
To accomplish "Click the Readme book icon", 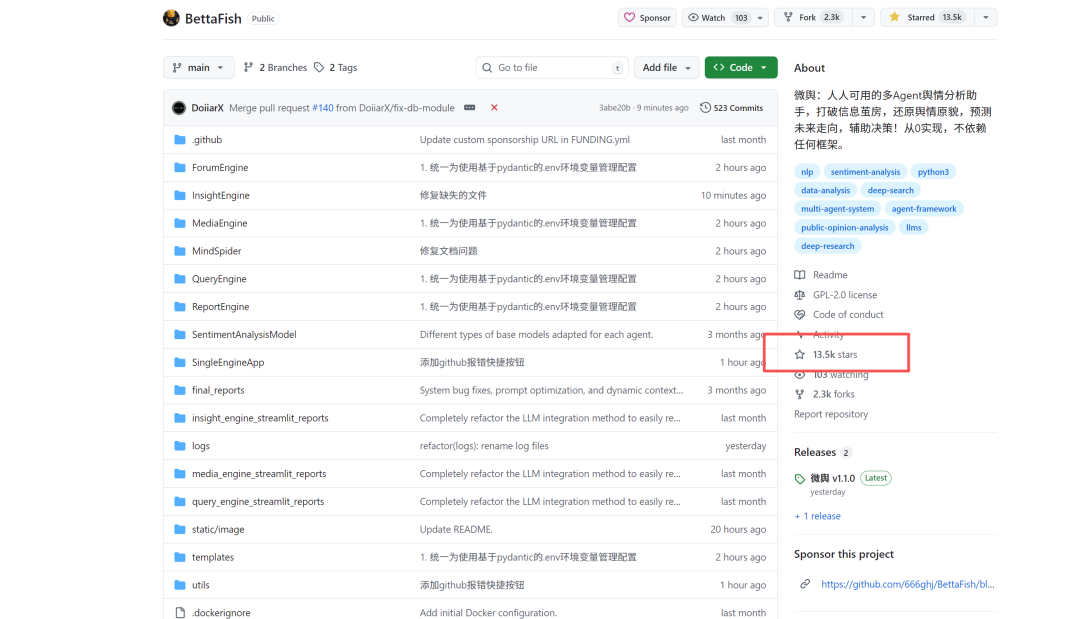I will coord(803,275).
